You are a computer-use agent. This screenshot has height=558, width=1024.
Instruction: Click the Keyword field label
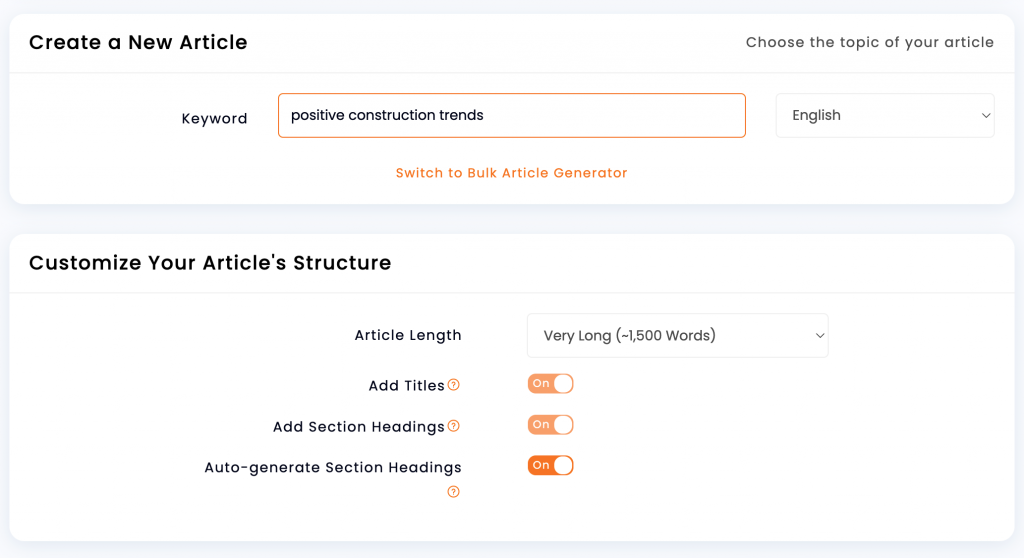214,119
